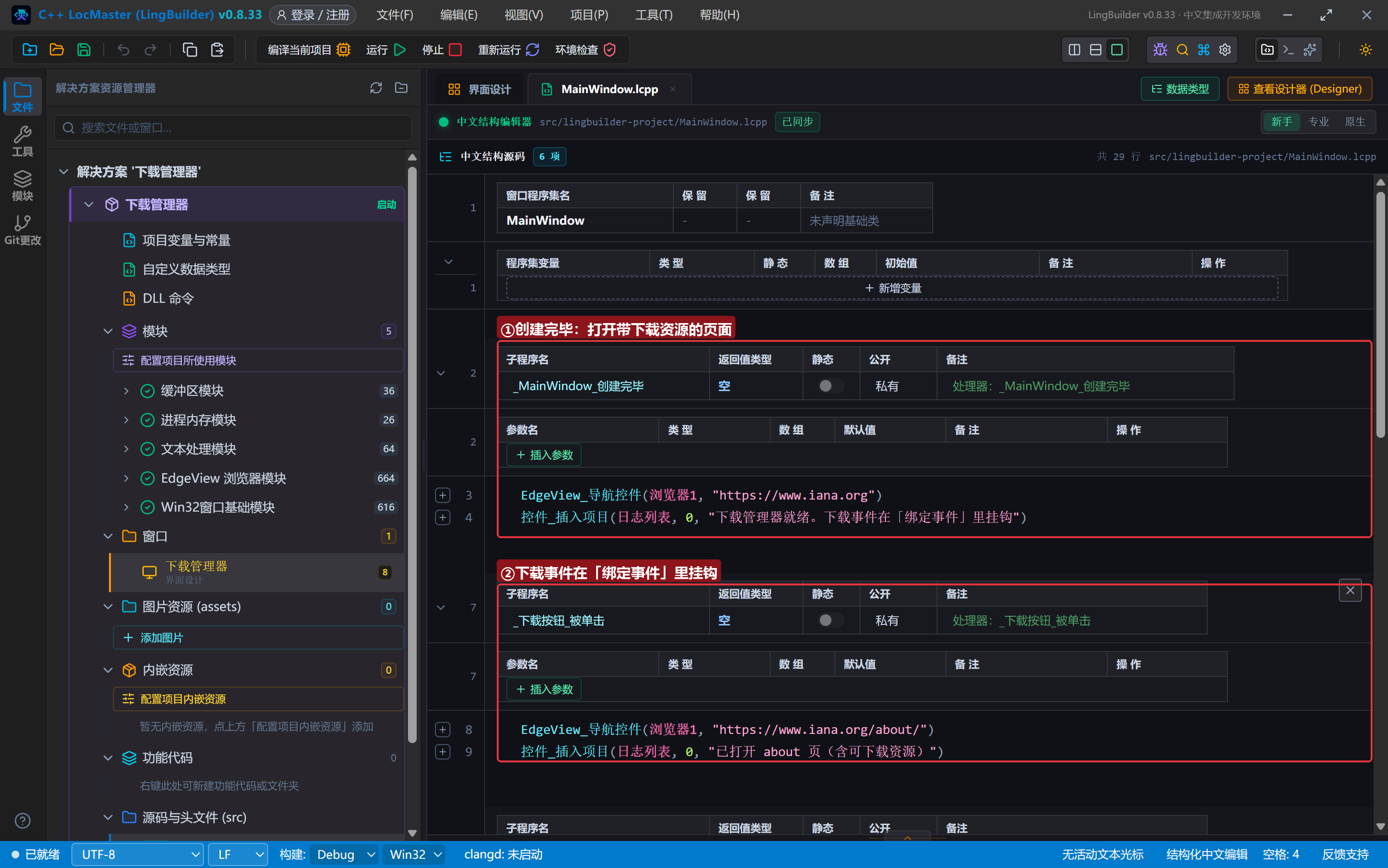
Task: Collapse the 模块 tree section
Action: pyautogui.click(x=108, y=331)
